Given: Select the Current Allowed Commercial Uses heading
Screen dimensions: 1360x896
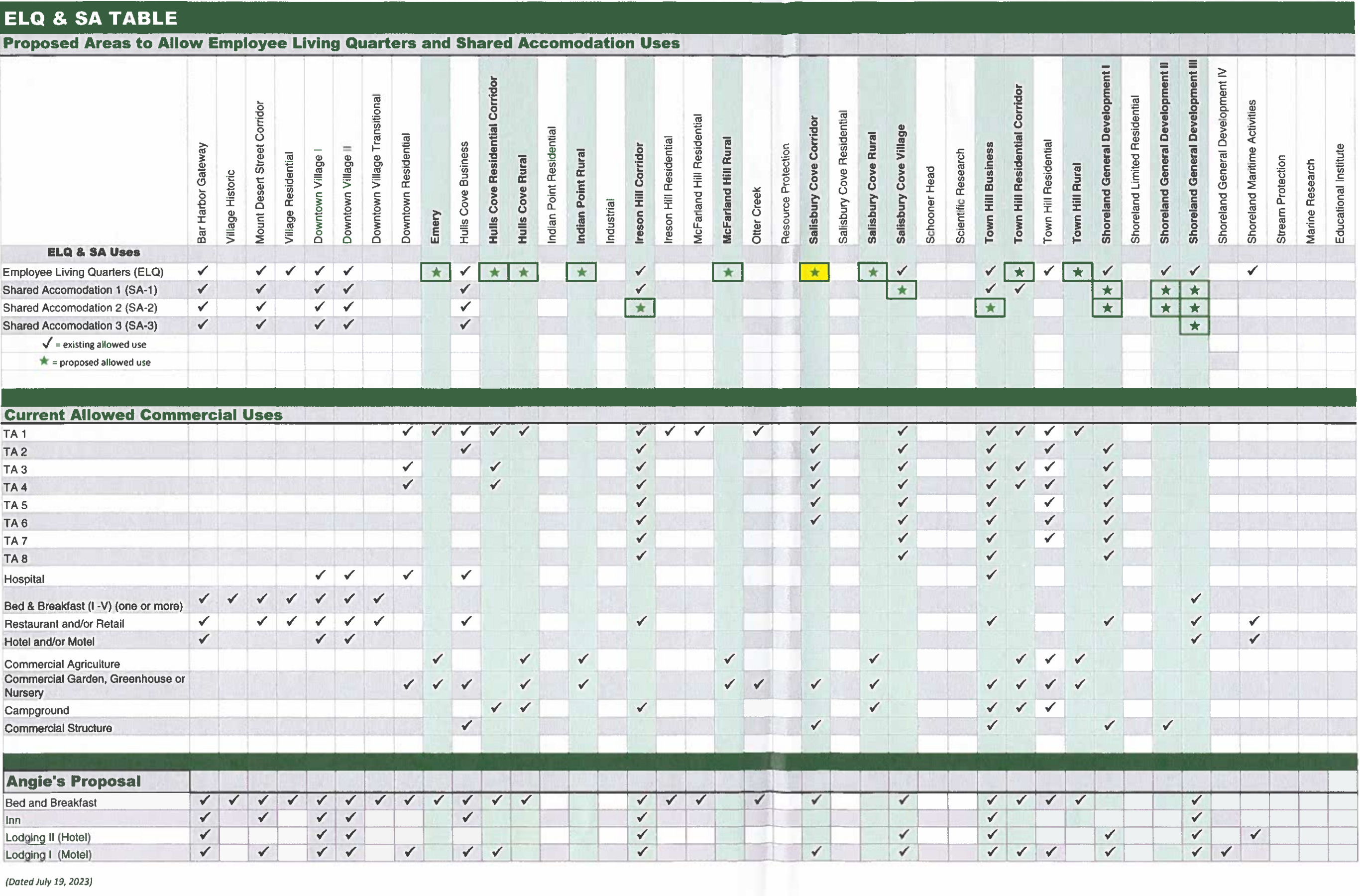Looking at the screenshot, I should click(143, 415).
